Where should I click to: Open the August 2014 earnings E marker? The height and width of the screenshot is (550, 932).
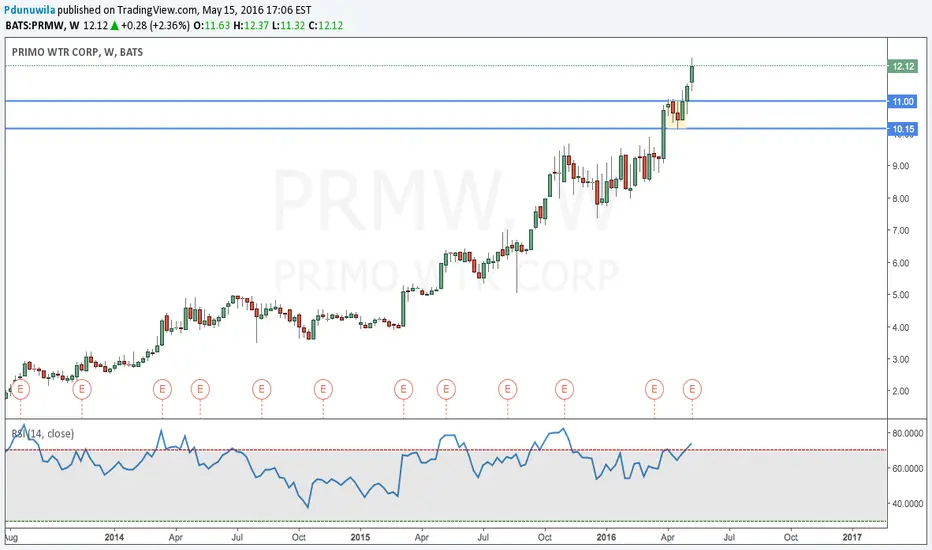point(262,389)
